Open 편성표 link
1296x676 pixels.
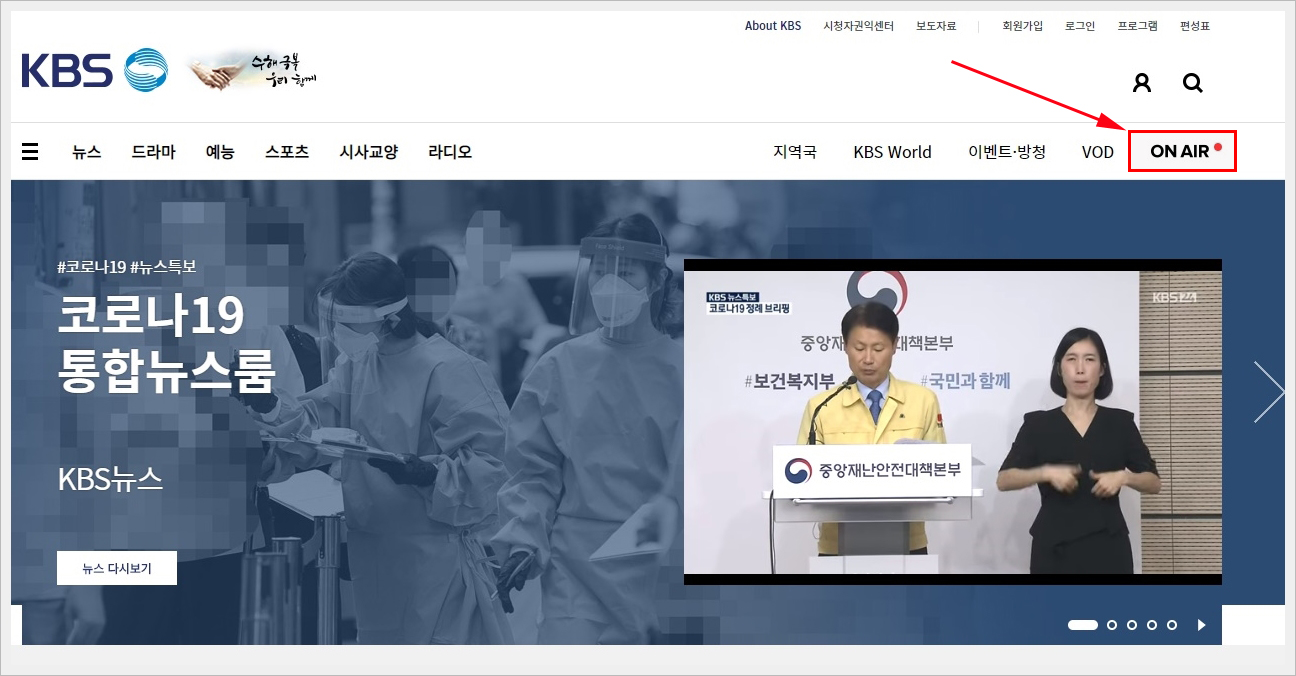point(1195,26)
